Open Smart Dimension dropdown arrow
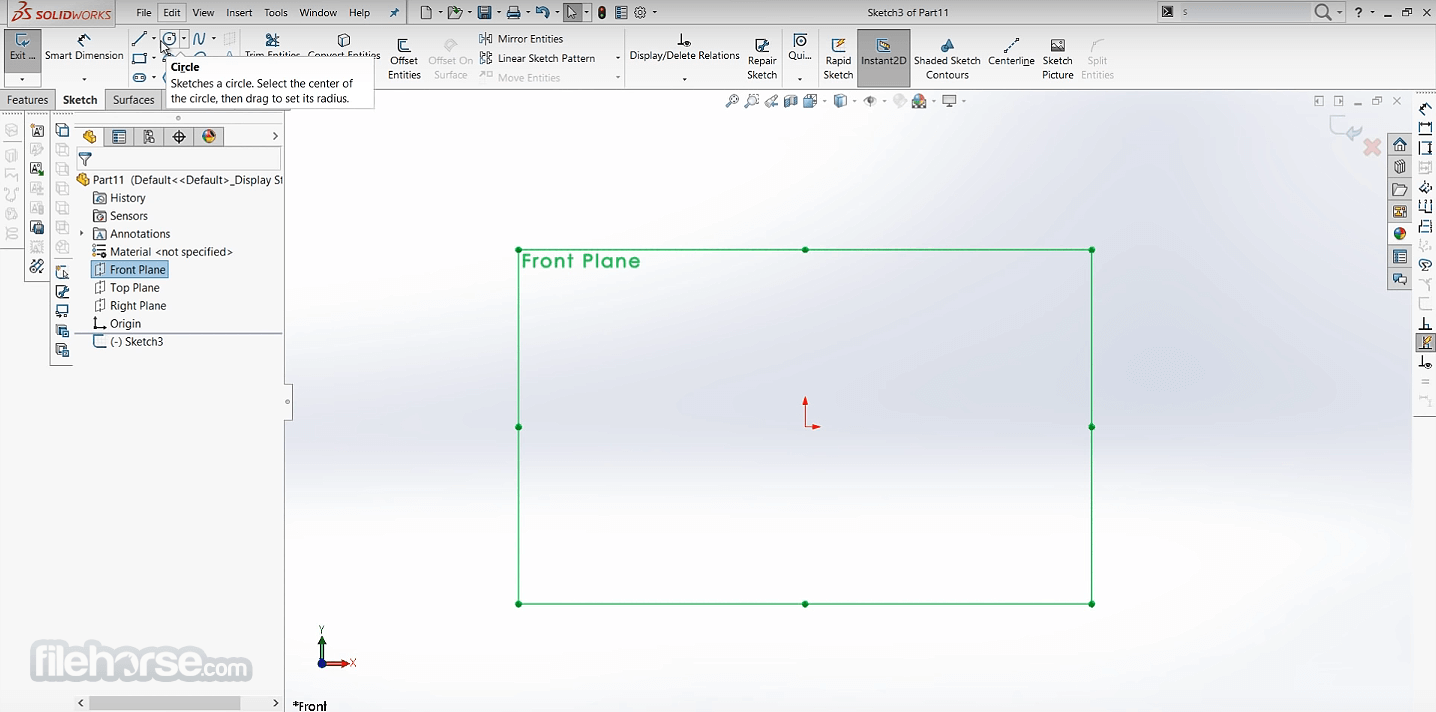 point(84,79)
